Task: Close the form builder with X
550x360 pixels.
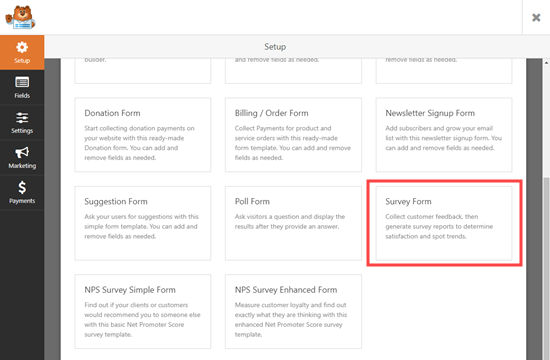Action: coord(536,18)
